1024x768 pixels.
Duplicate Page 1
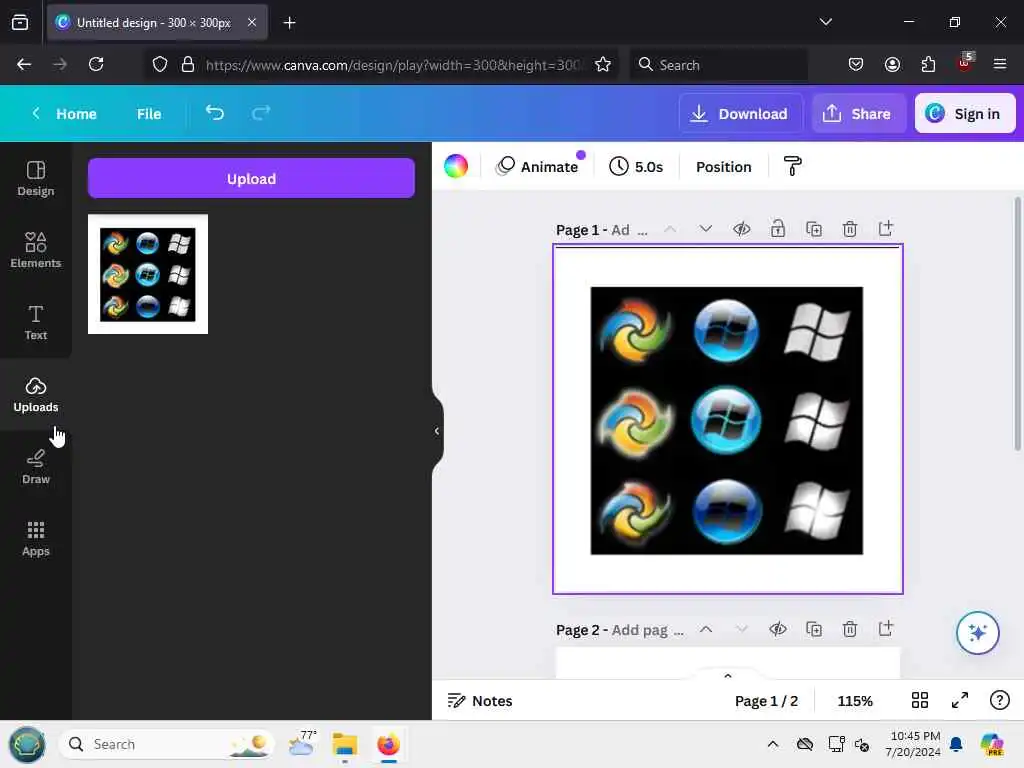coord(814,229)
